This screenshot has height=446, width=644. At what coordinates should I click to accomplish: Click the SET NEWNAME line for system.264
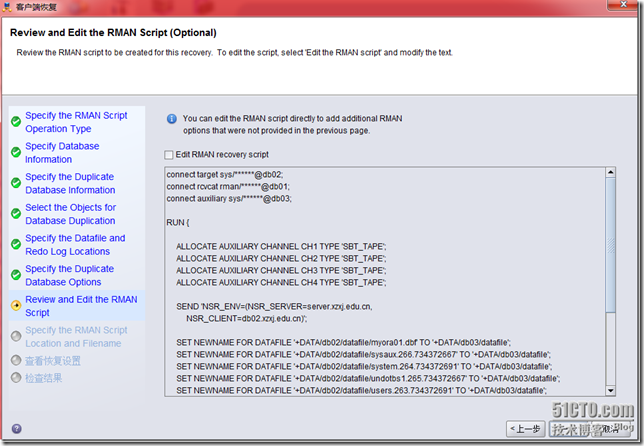pyautogui.click(x=364, y=366)
